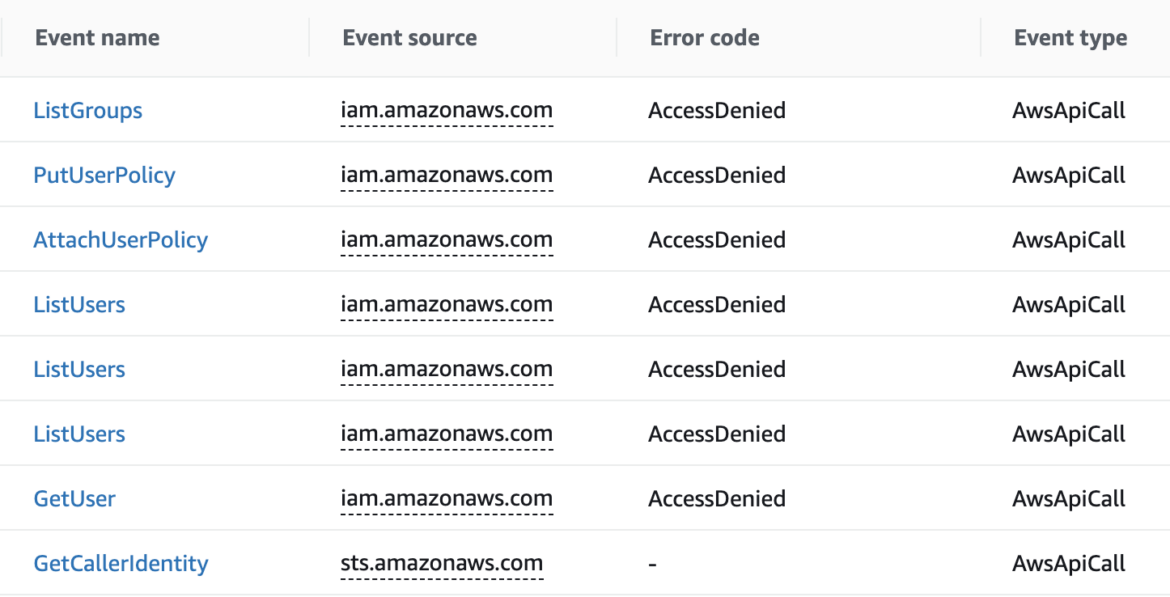Viewport: 1170px width, 597px height.
Task: Click the second ListUsers event link
Action: pyautogui.click(x=79, y=369)
